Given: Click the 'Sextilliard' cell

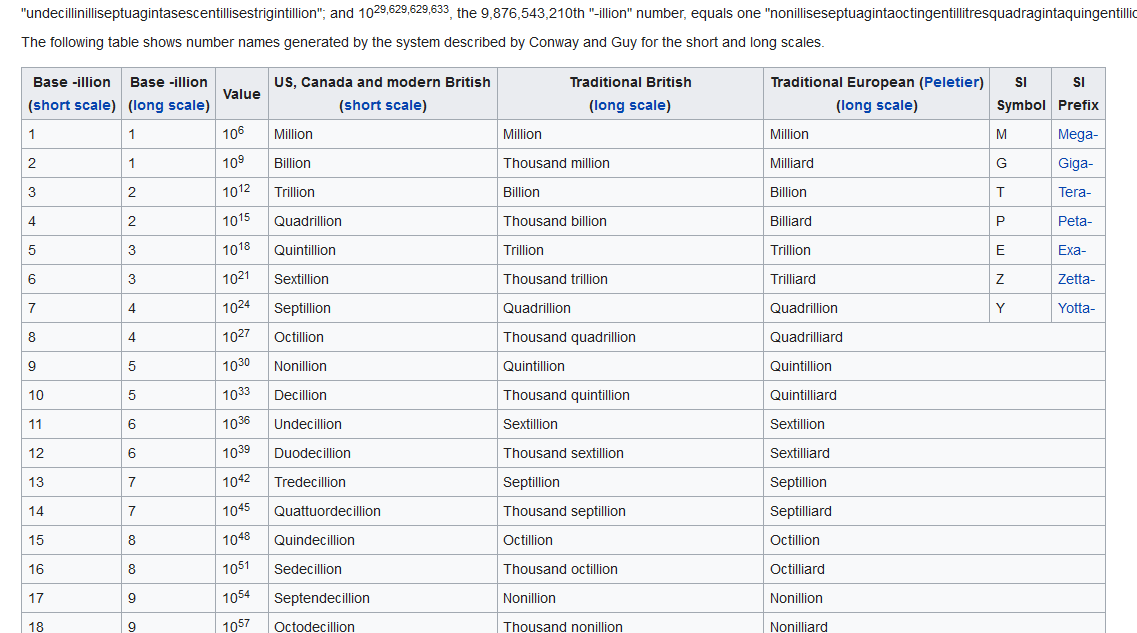Looking at the screenshot, I should coord(934,453).
